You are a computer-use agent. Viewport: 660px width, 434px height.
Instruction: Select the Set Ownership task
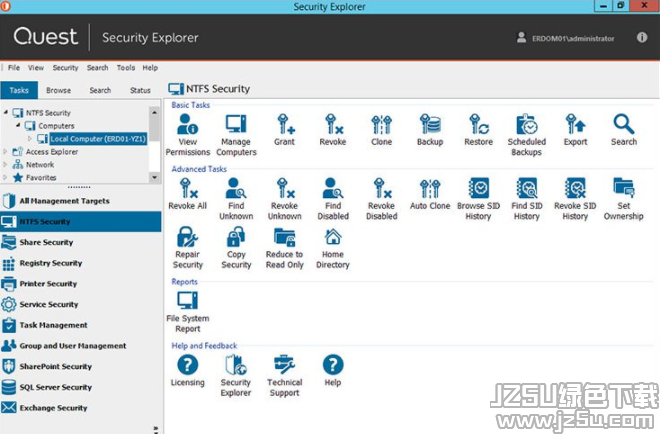624,199
